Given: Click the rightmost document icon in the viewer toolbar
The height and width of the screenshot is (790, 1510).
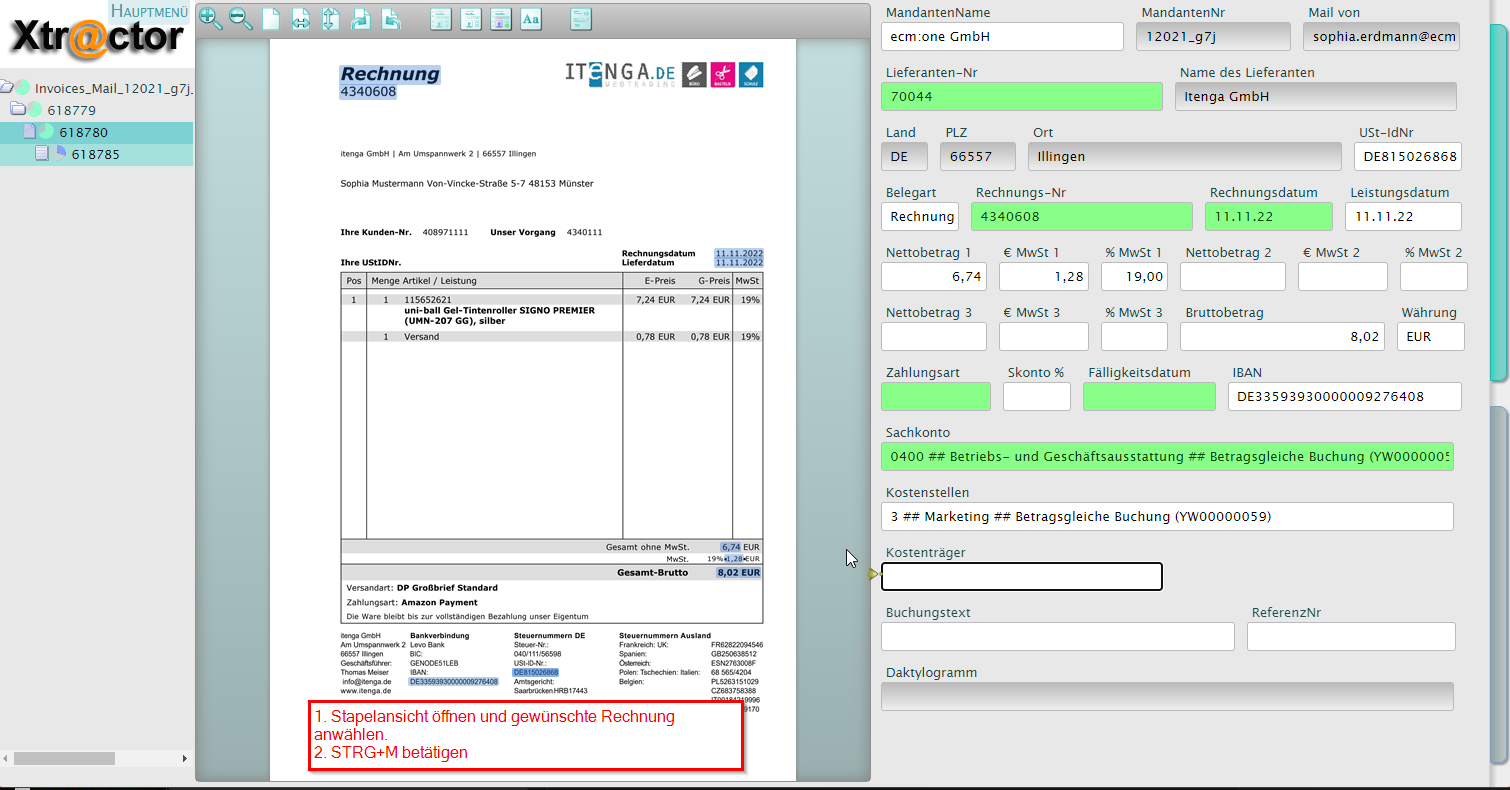Looking at the screenshot, I should 581,18.
